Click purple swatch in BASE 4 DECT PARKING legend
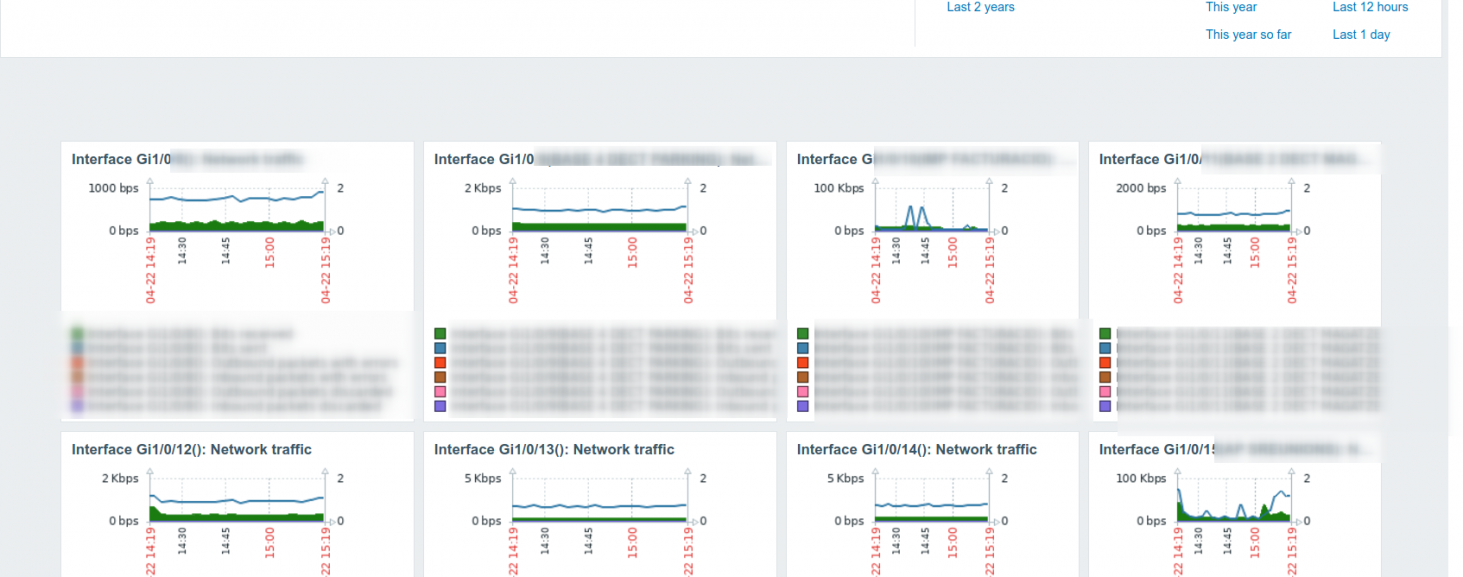The height and width of the screenshot is (577, 1463). (x=440, y=406)
